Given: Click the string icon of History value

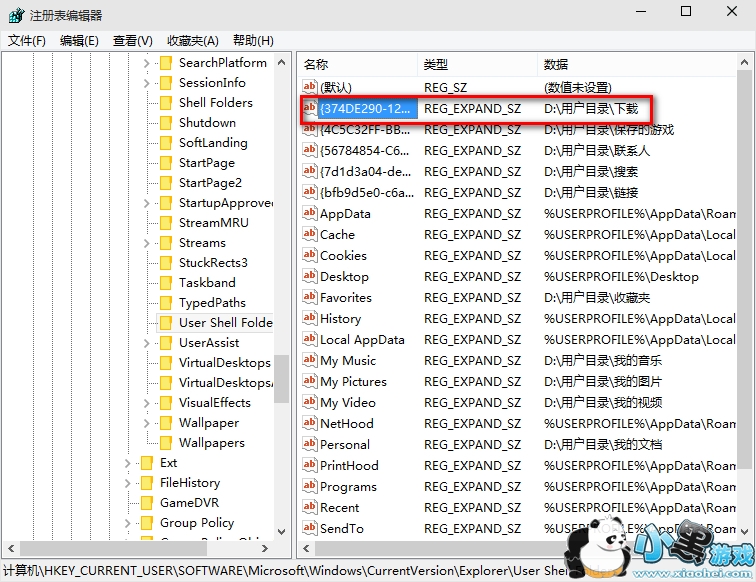Looking at the screenshot, I should coord(310,318).
